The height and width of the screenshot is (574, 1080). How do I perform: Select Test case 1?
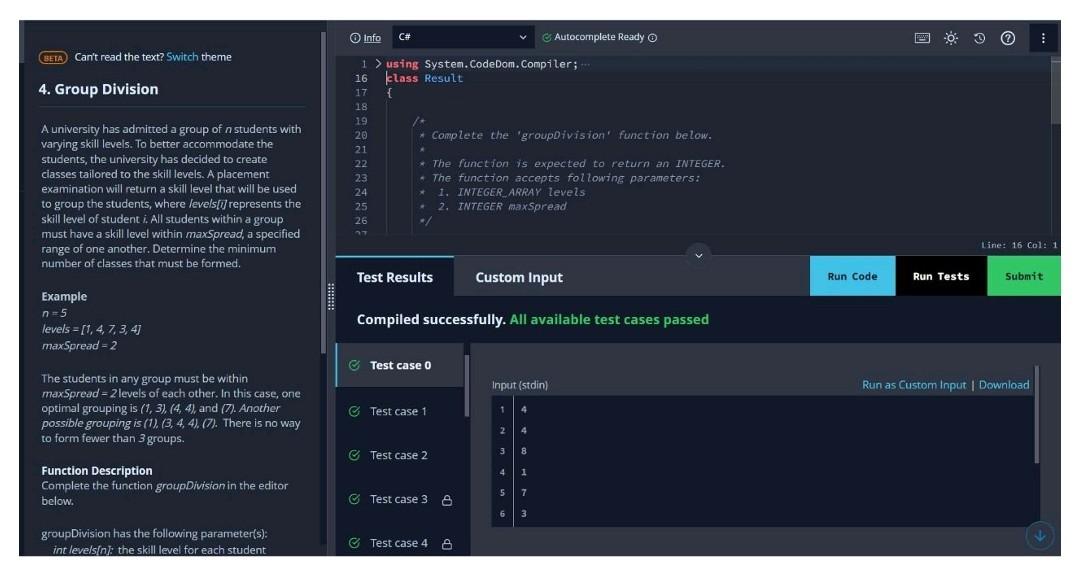tap(399, 411)
